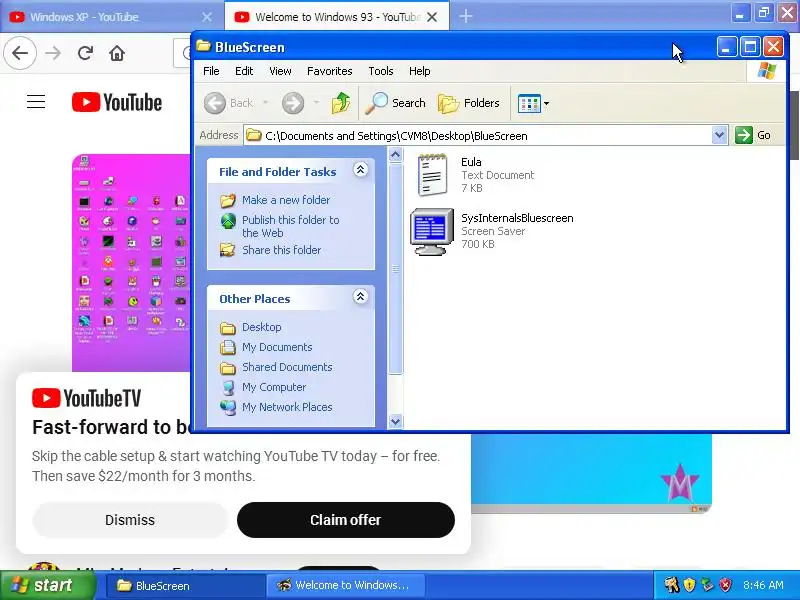Go up one folder level in Explorer
800x600 pixels.
coord(341,103)
